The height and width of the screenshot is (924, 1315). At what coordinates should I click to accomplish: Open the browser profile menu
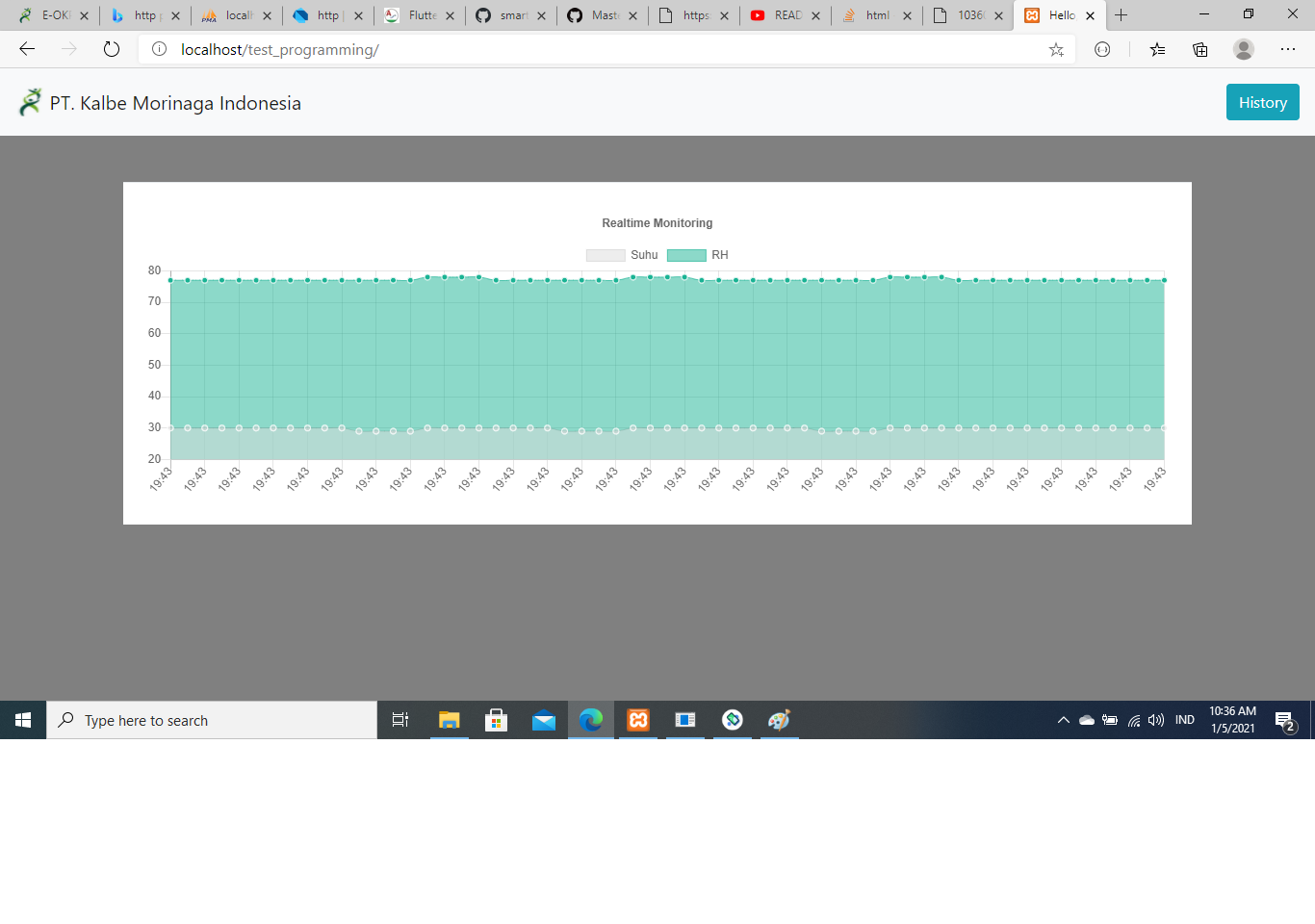pos(1242,49)
